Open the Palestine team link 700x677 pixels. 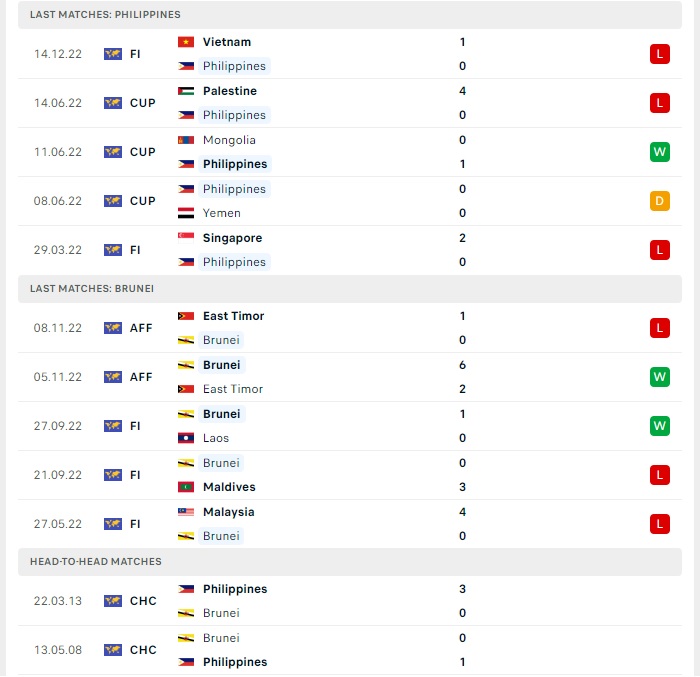tap(230, 91)
